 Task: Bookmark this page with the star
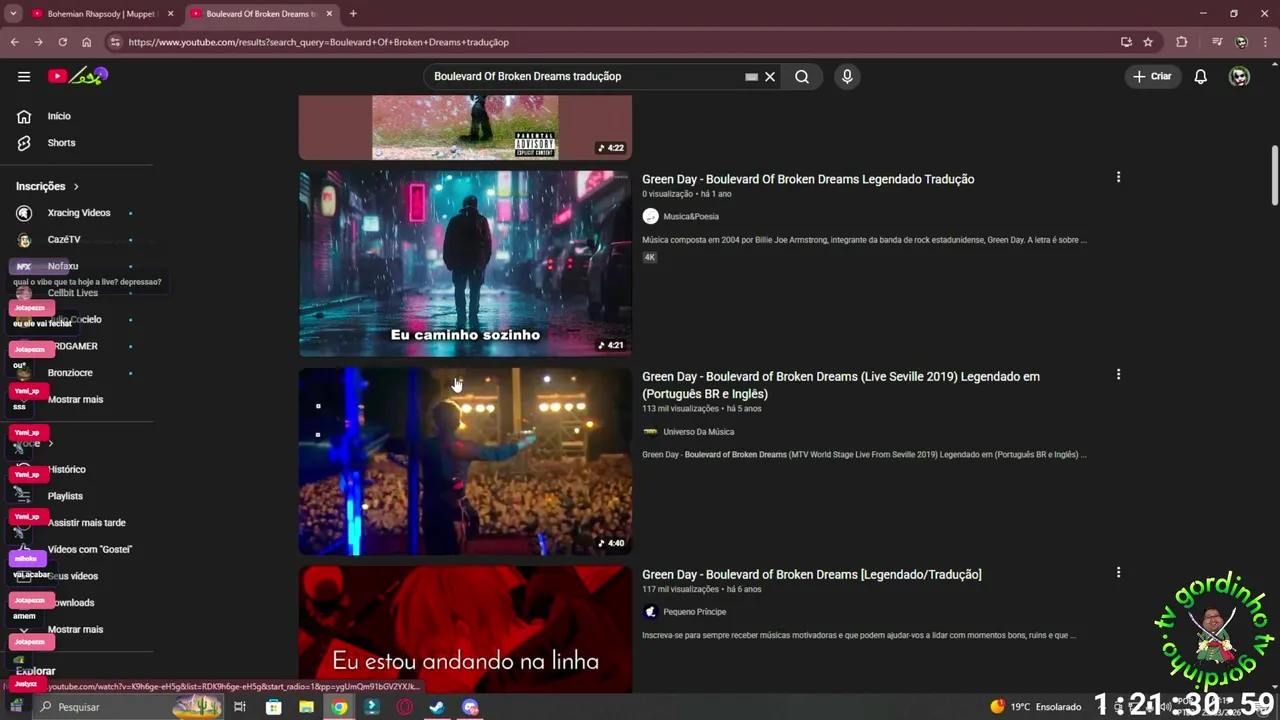1148,42
